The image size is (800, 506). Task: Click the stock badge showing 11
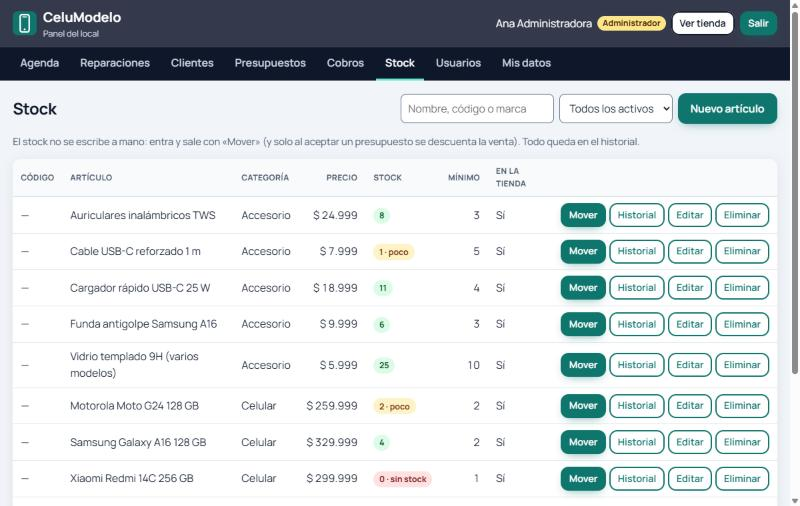click(x=383, y=288)
